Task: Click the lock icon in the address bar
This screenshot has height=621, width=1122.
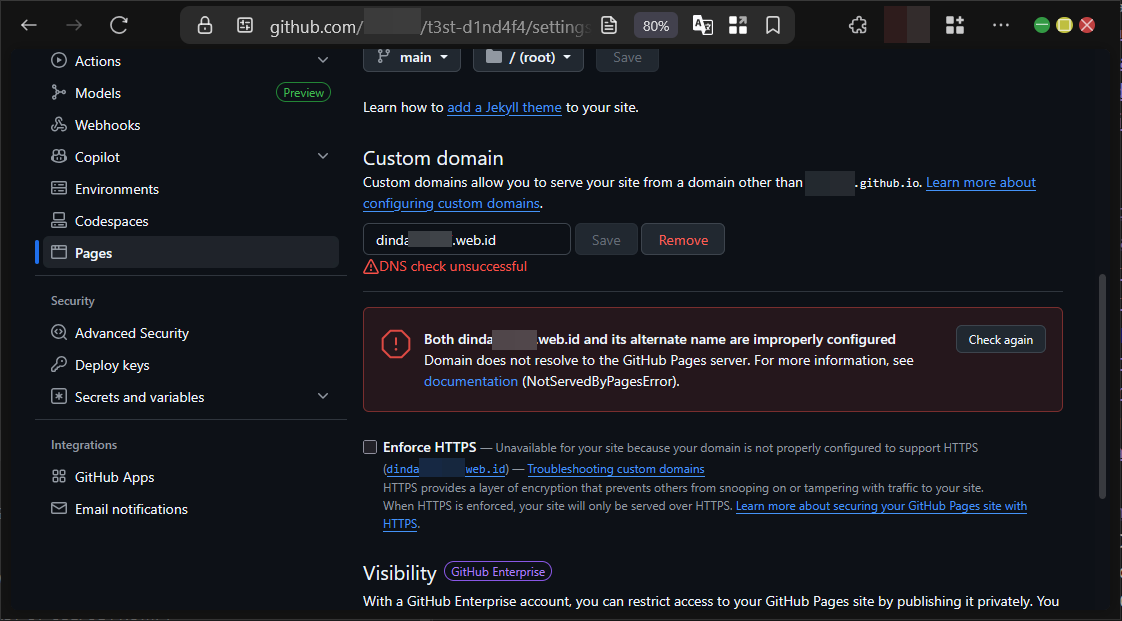Action: pos(204,25)
